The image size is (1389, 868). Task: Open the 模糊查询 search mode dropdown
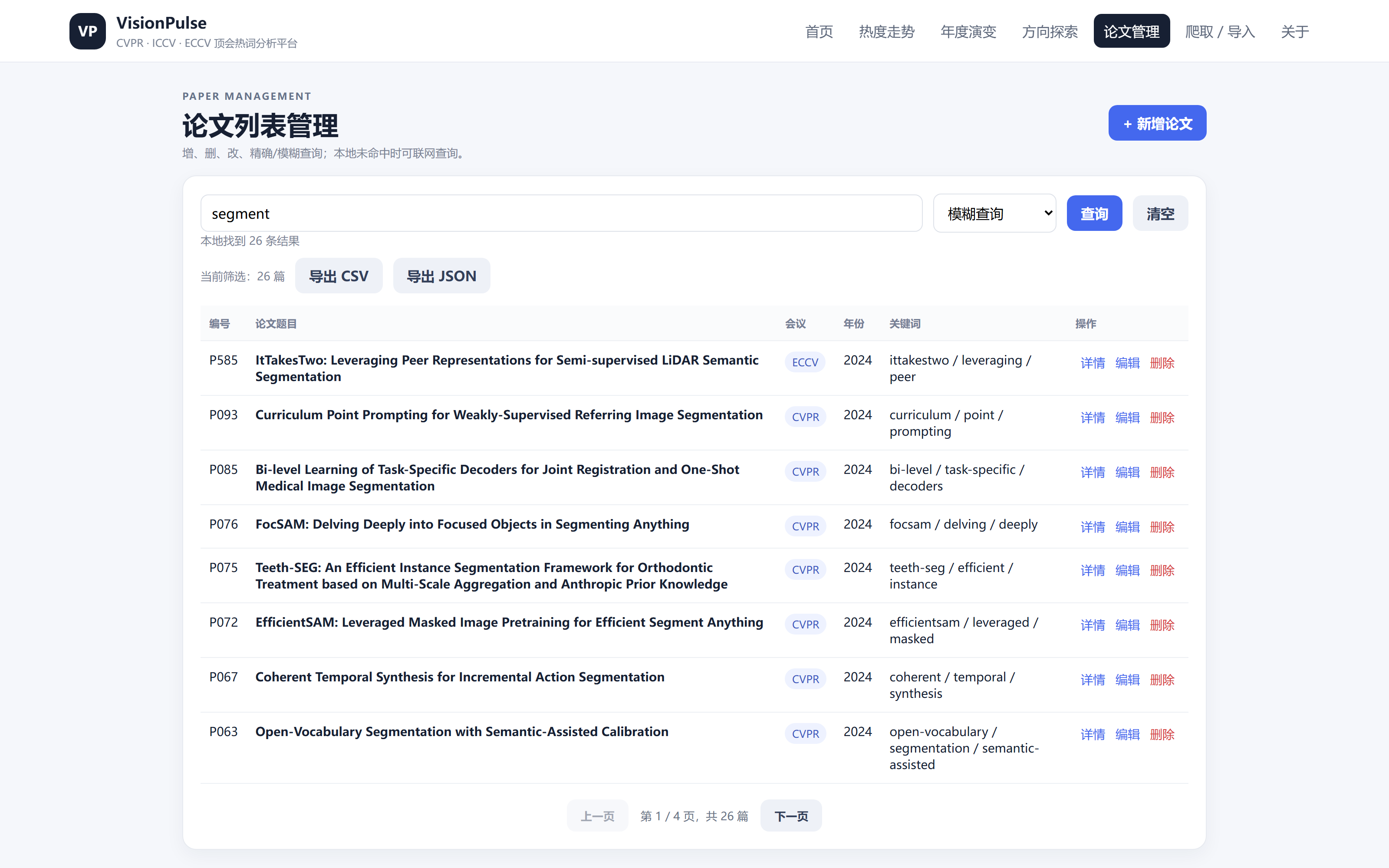point(994,214)
